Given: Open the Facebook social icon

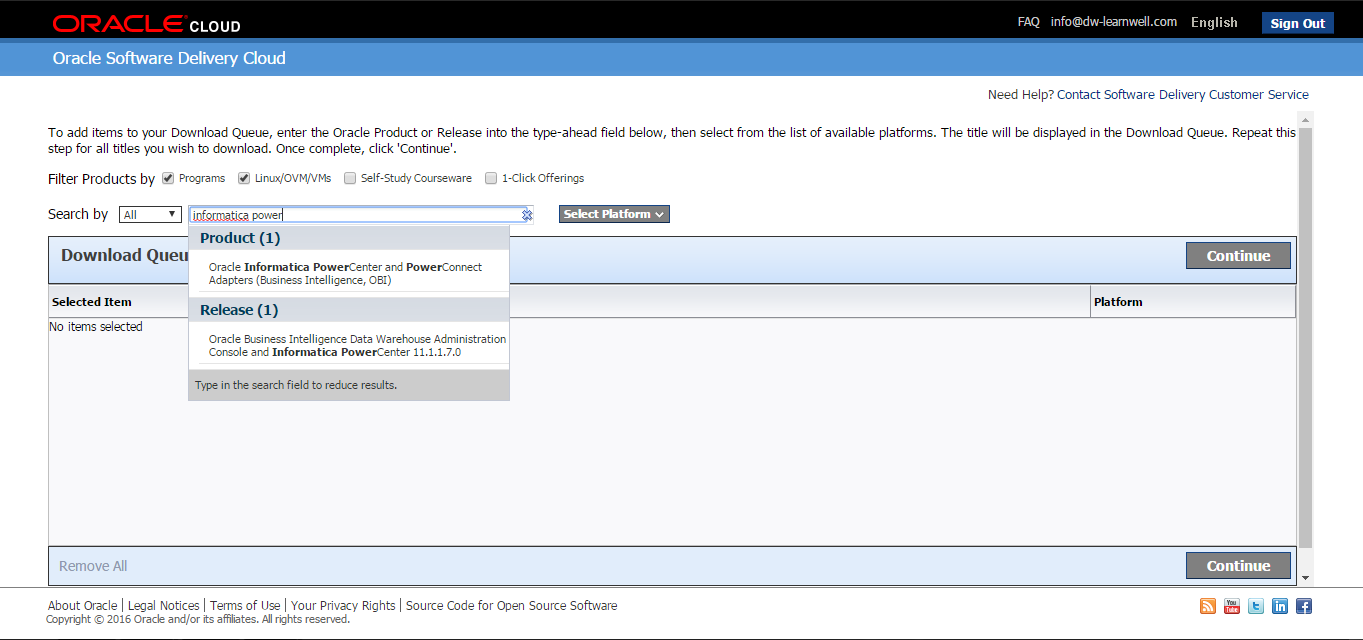Looking at the screenshot, I should coord(1304,606).
